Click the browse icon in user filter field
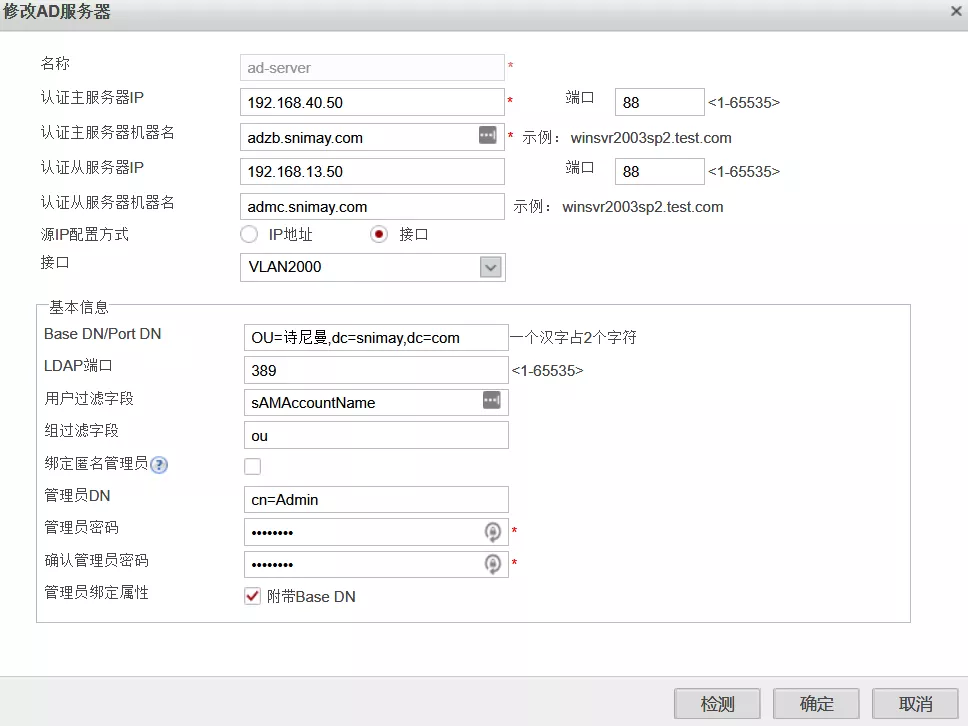The image size is (968, 726). 491,401
